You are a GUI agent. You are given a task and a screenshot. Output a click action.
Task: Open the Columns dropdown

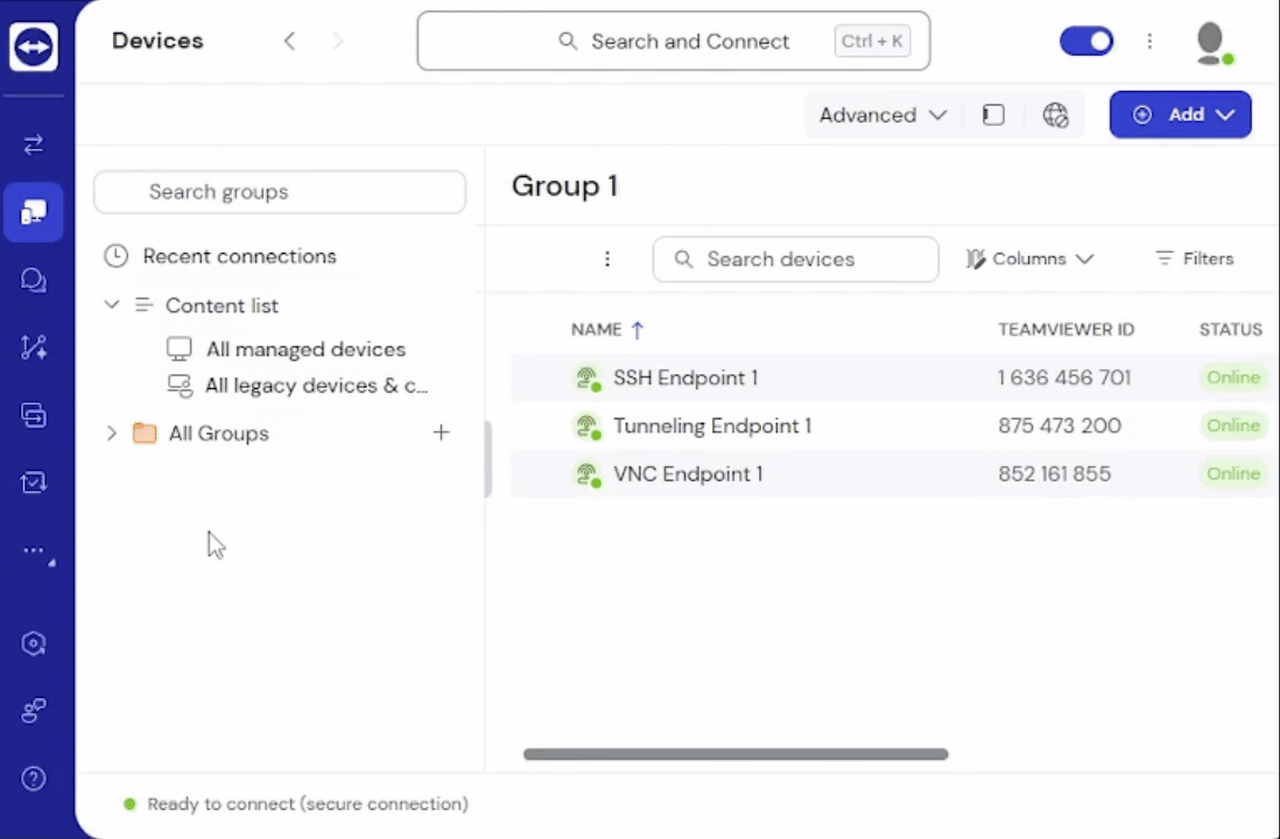[x=1030, y=259]
